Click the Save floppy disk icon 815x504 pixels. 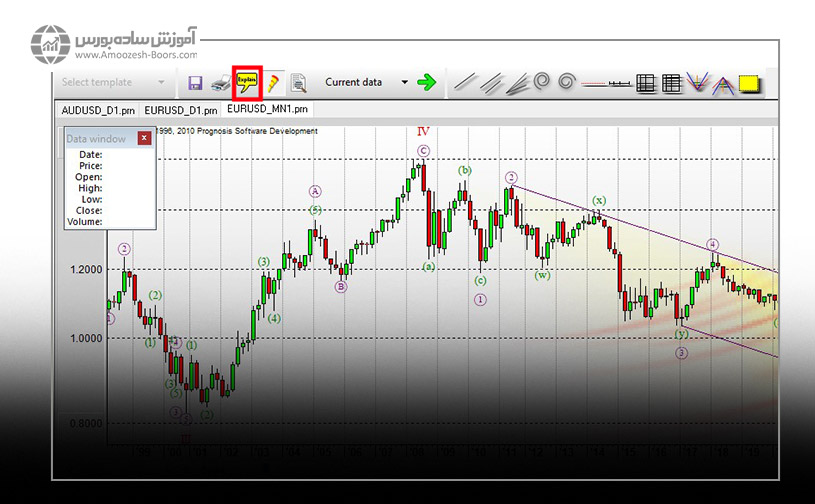point(195,83)
